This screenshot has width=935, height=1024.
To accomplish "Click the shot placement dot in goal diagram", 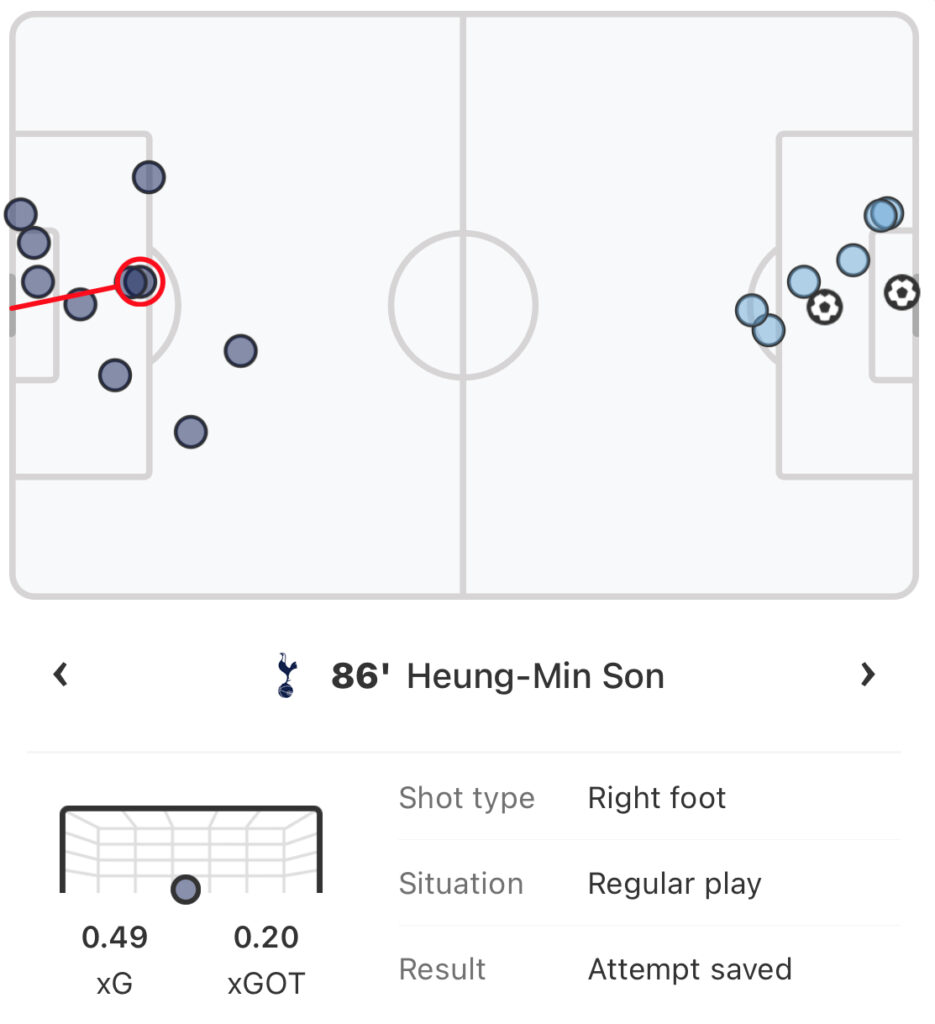I will coord(185,889).
